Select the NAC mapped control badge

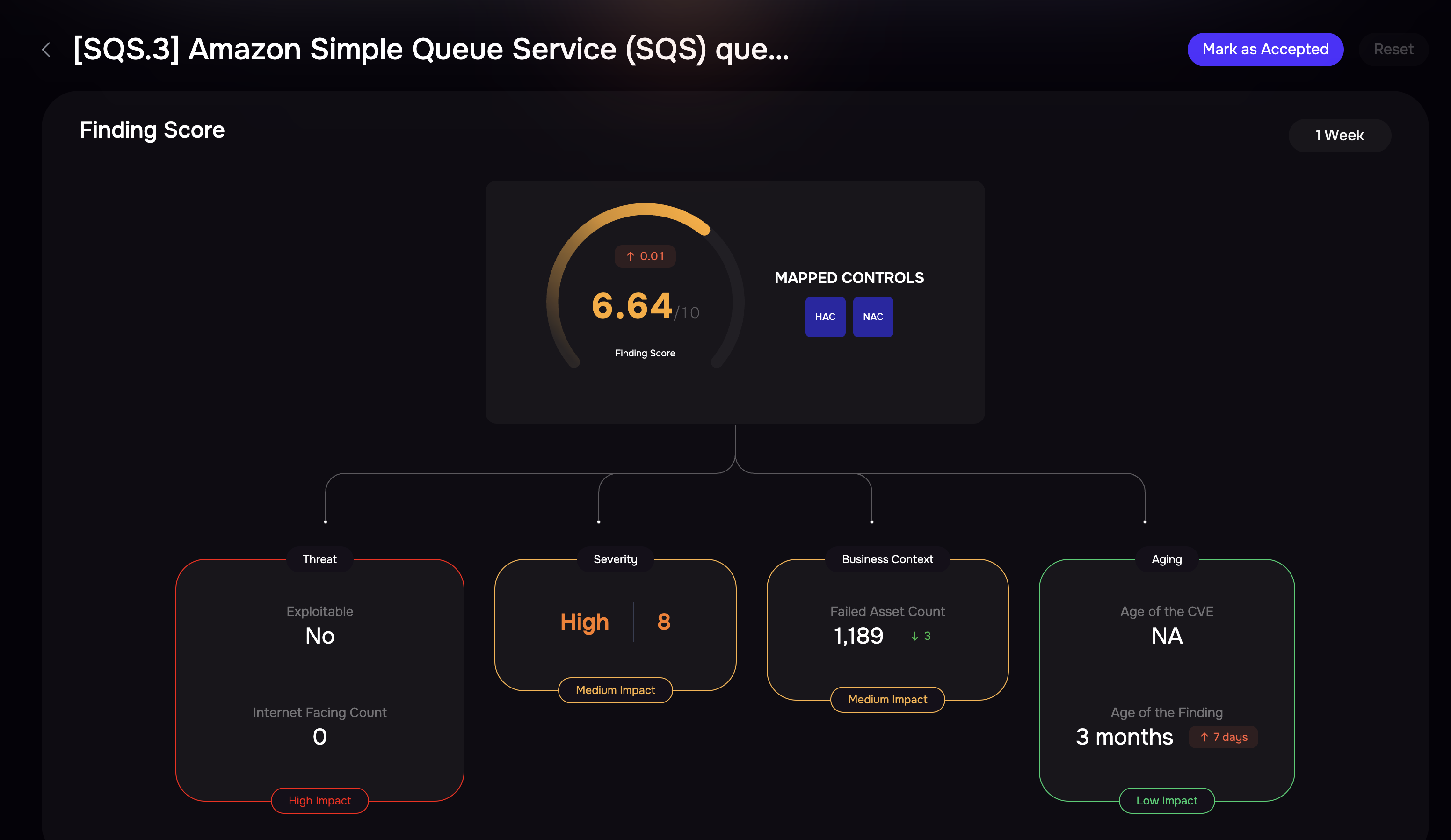873,317
